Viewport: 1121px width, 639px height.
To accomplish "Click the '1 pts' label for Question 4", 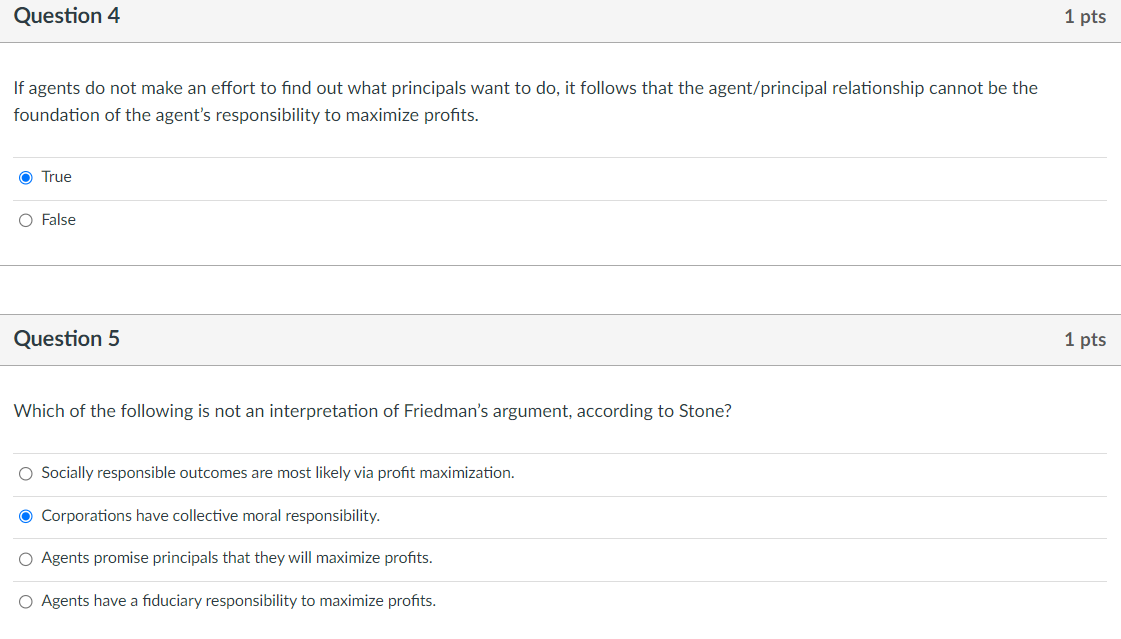I will [x=1085, y=16].
